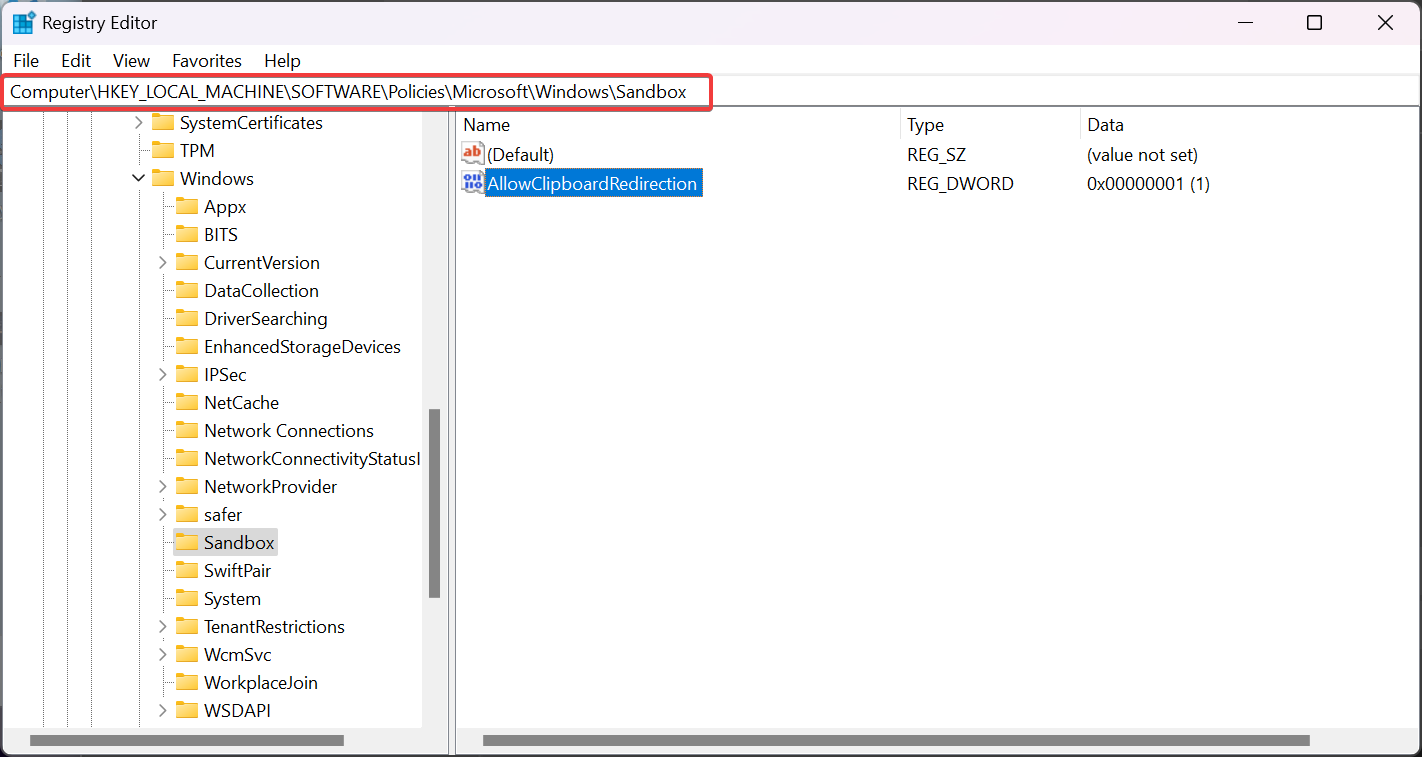Click the NetworkConnectivityStatus folder icon
The width and height of the screenshot is (1422, 757).
(x=187, y=459)
